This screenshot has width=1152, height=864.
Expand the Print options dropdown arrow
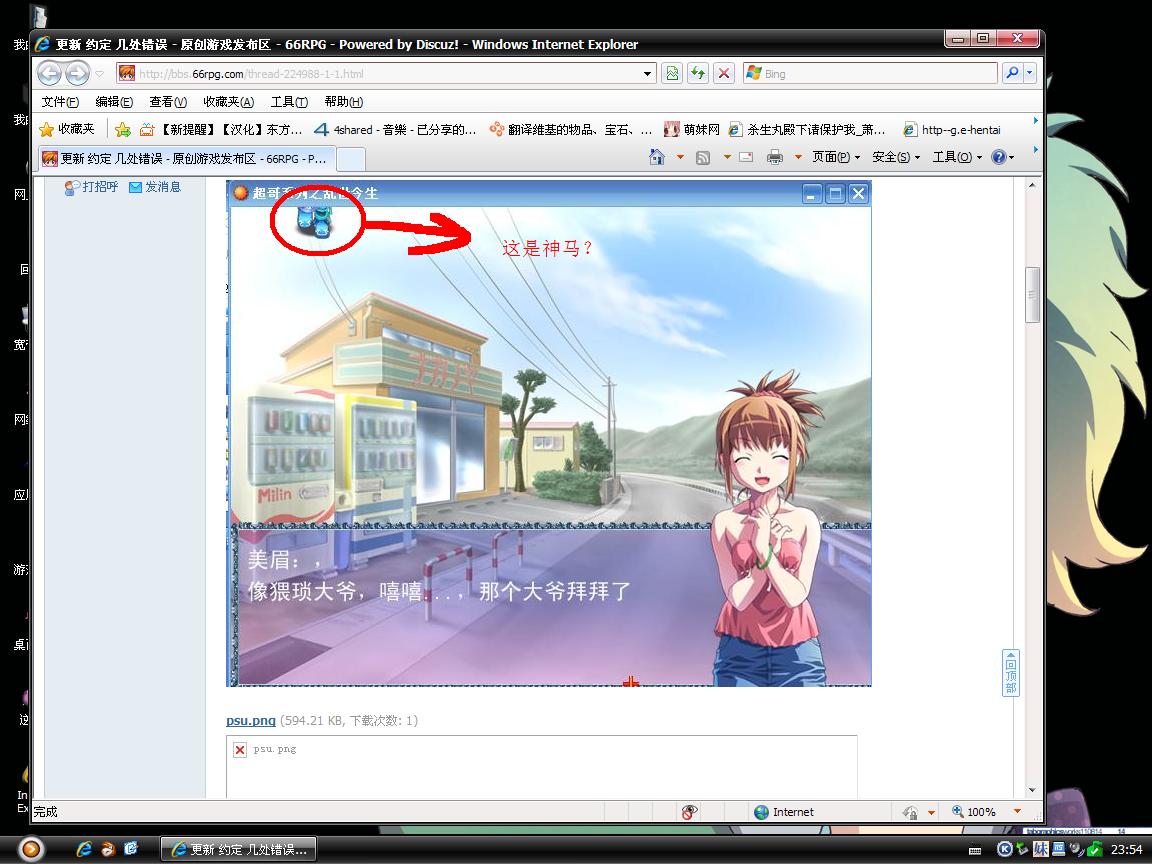tap(798, 157)
